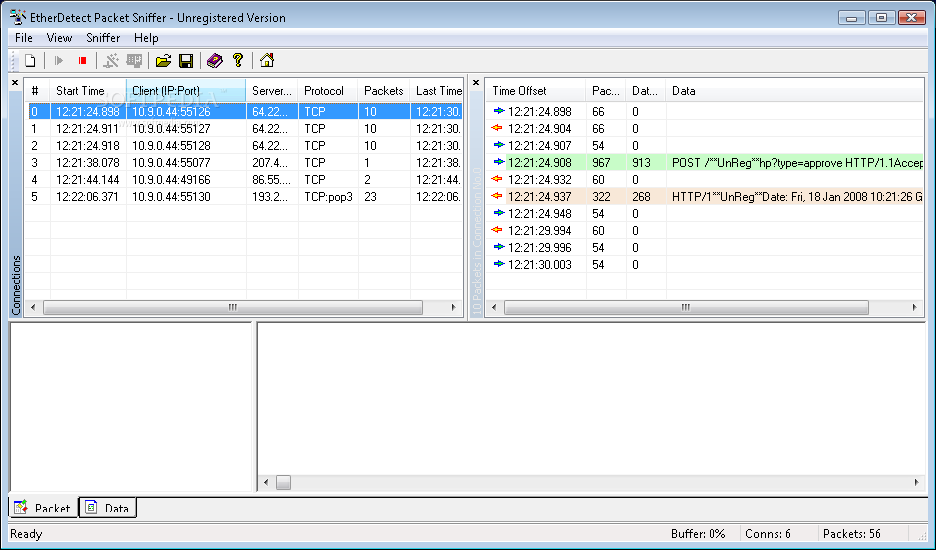Image resolution: width=936 pixels, height=550 pixels.
Task: Select the HTTP response packet at 12:21:24.937
Action: [x=705, y=196]
